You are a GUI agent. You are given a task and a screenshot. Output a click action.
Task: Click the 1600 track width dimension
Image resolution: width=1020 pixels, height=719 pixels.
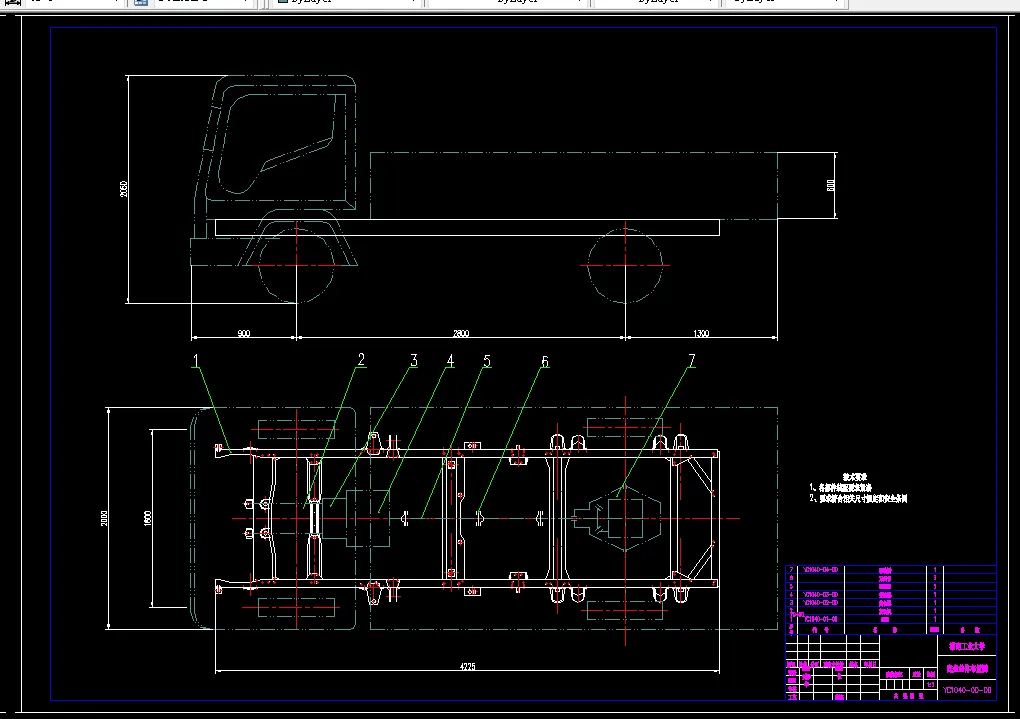point(148,518)
